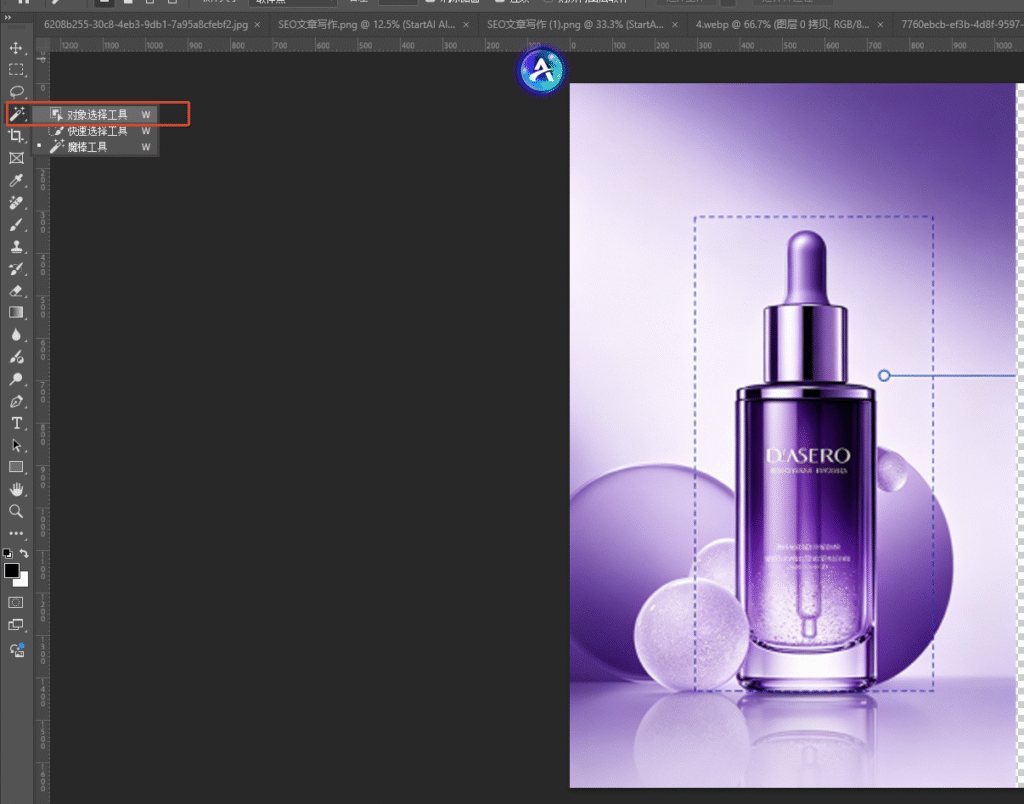Choose 魔棒工具 from the flyout
Image resolution: width=1024 pixels, height=804 pixels.
click(x=96, y=147)
